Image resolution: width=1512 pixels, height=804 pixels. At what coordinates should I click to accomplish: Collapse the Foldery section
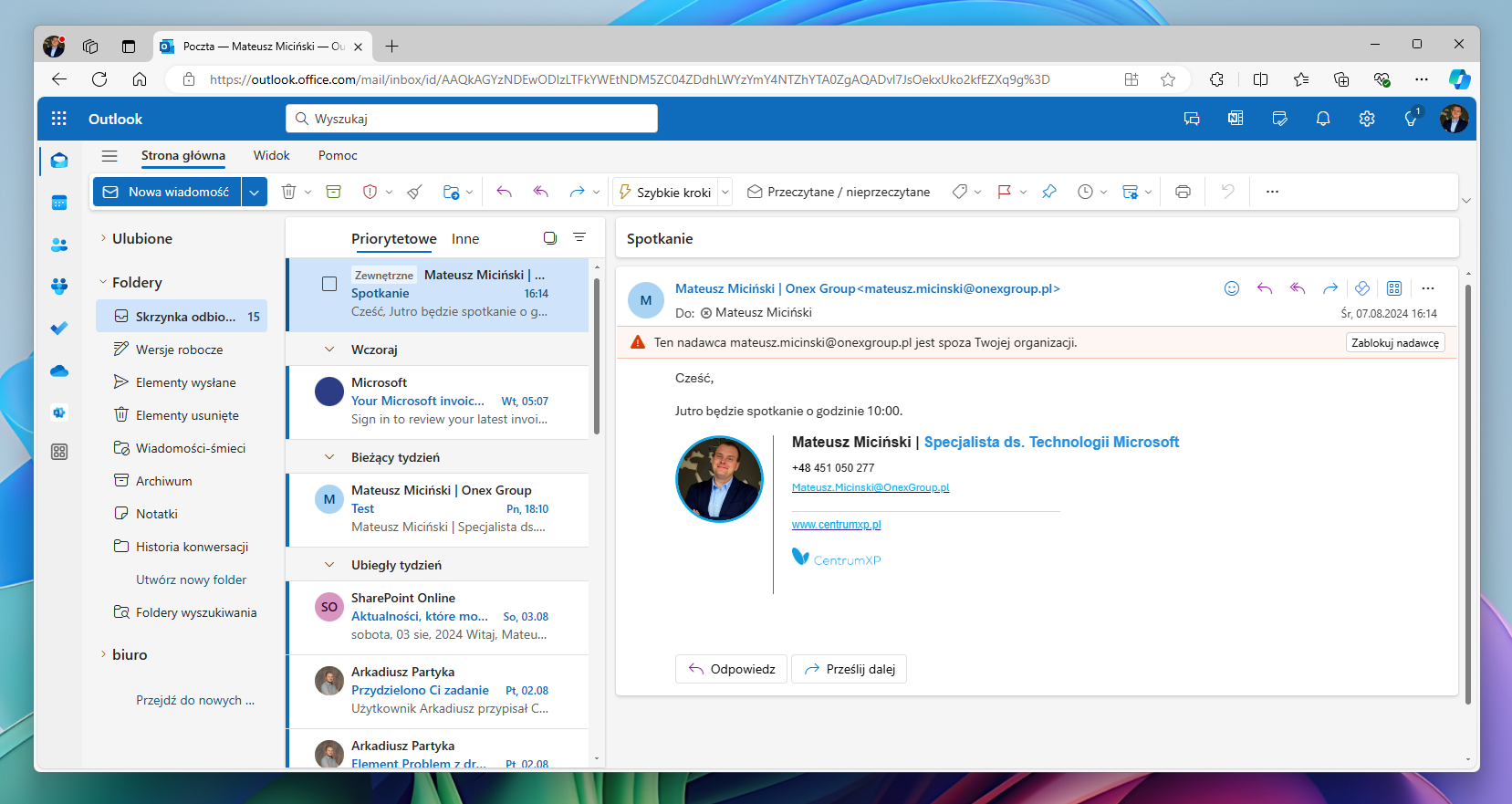pyautogui.click(x=103, y=282)
